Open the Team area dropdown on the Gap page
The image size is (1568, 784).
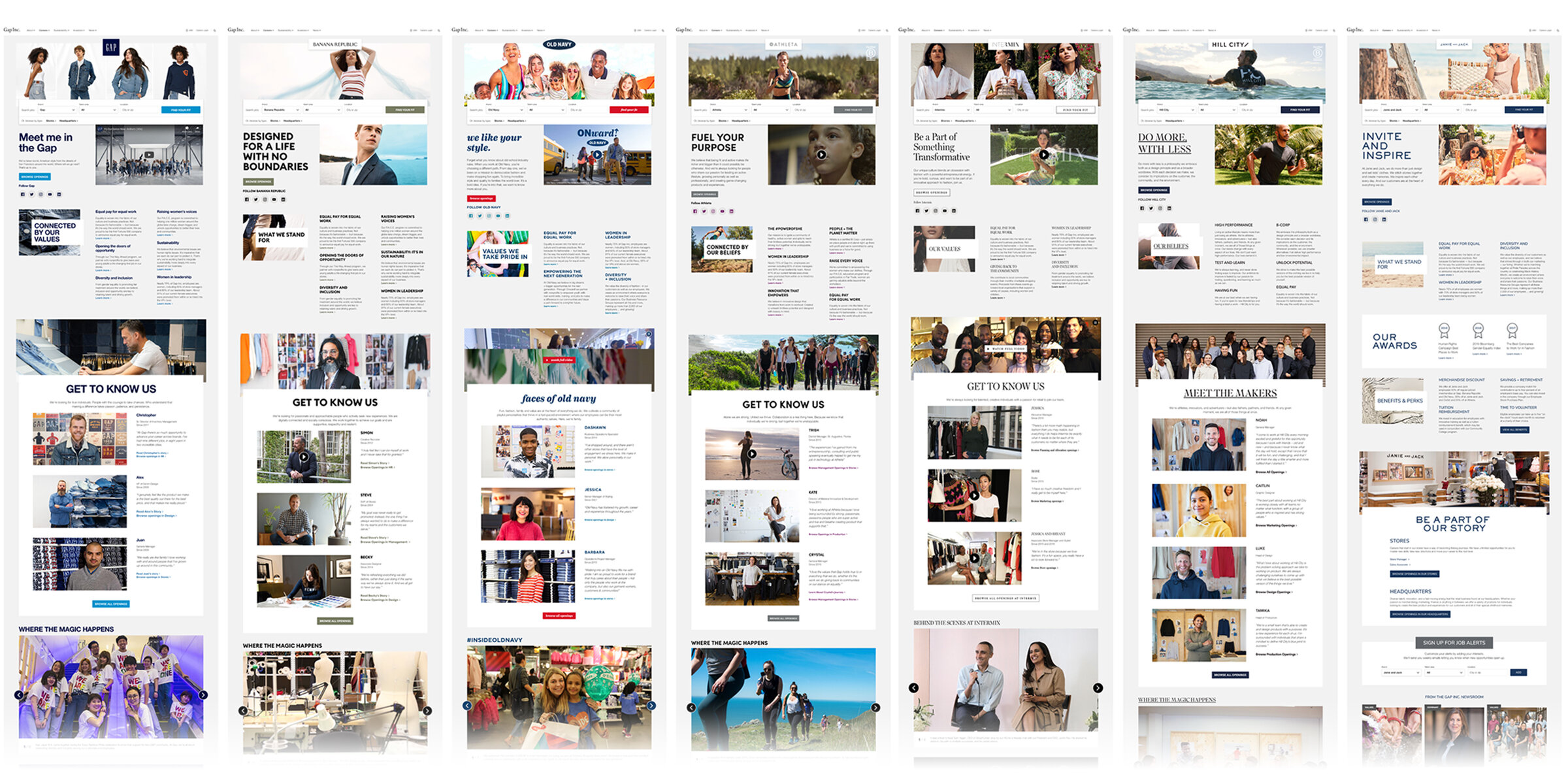coord(97,110)
